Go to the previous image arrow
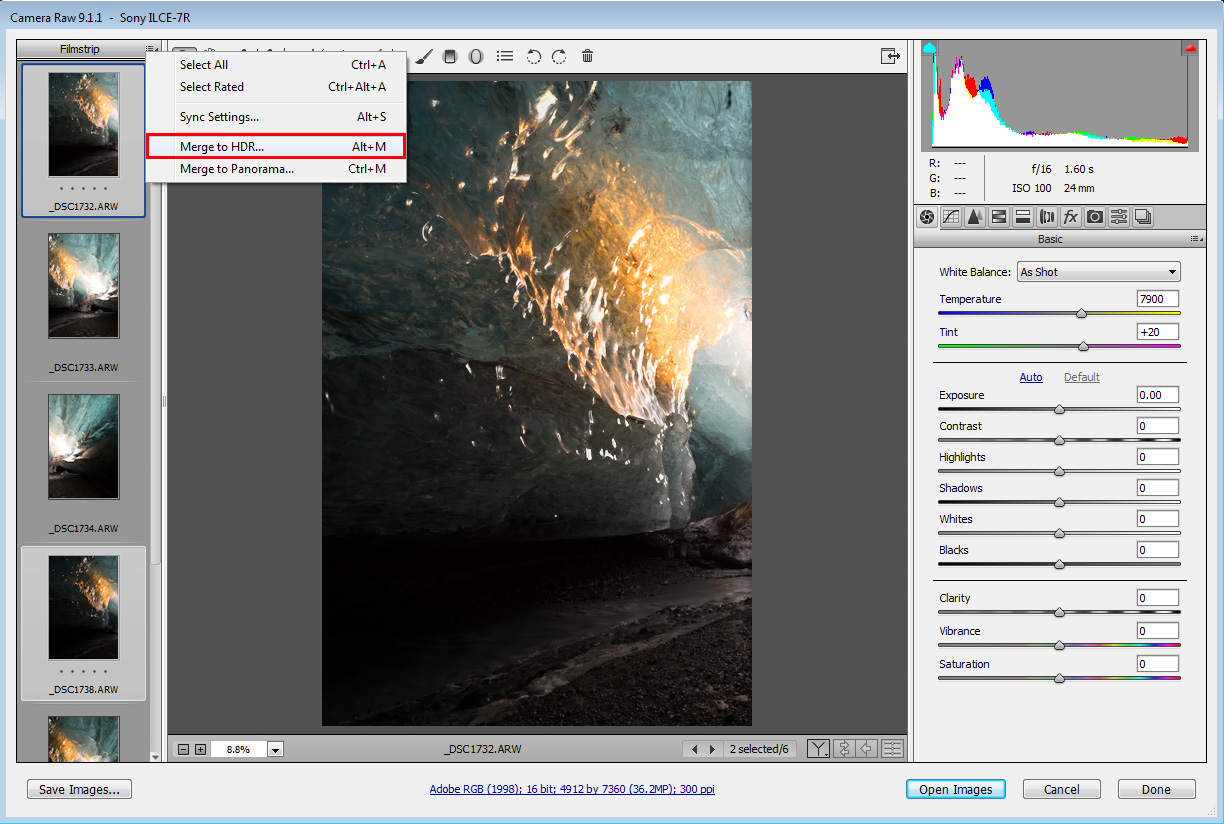Image resolution: width=1224 pixels, height=824 pixels. [695, 749]
